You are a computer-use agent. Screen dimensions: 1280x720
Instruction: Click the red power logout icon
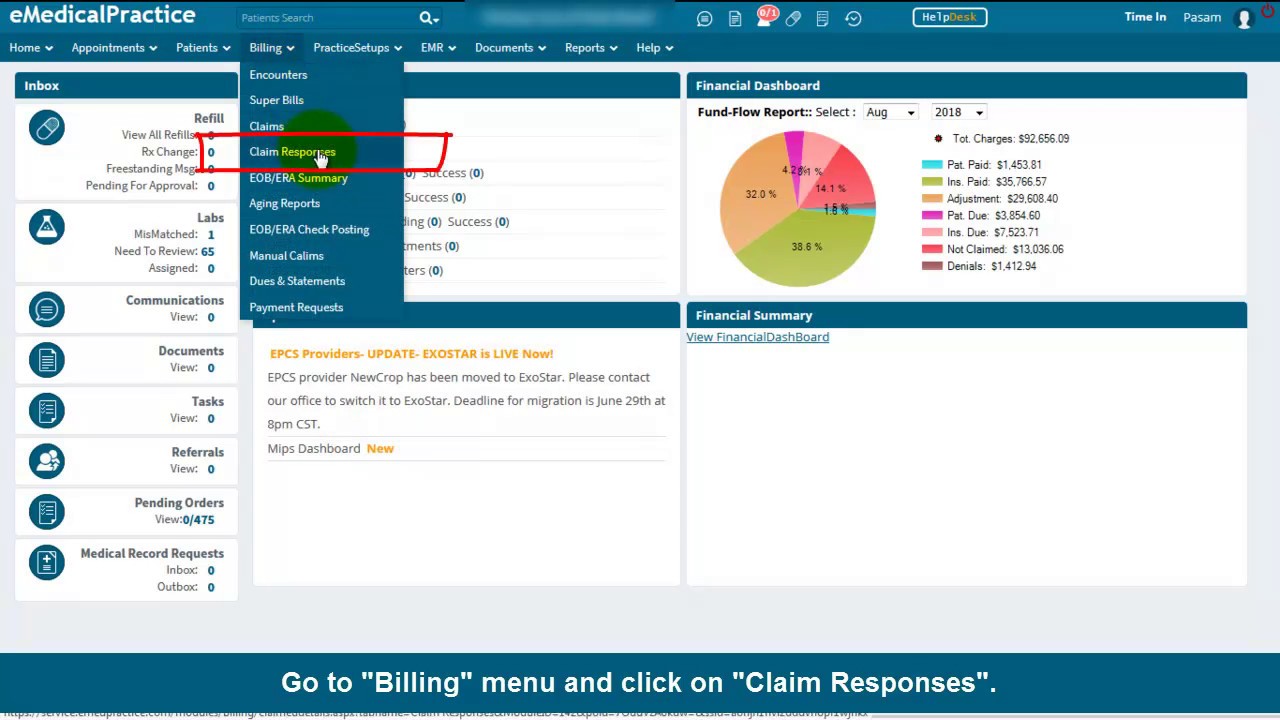coord(1268,10)
